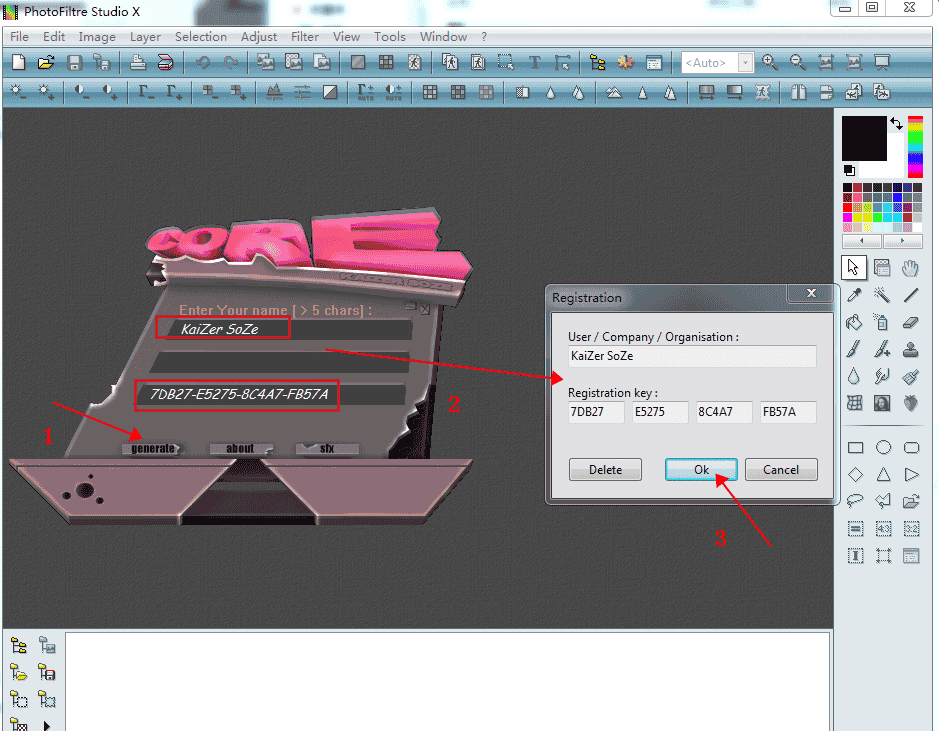Select the Hand move tool
The image size is (939, 731).
(911, 268)
